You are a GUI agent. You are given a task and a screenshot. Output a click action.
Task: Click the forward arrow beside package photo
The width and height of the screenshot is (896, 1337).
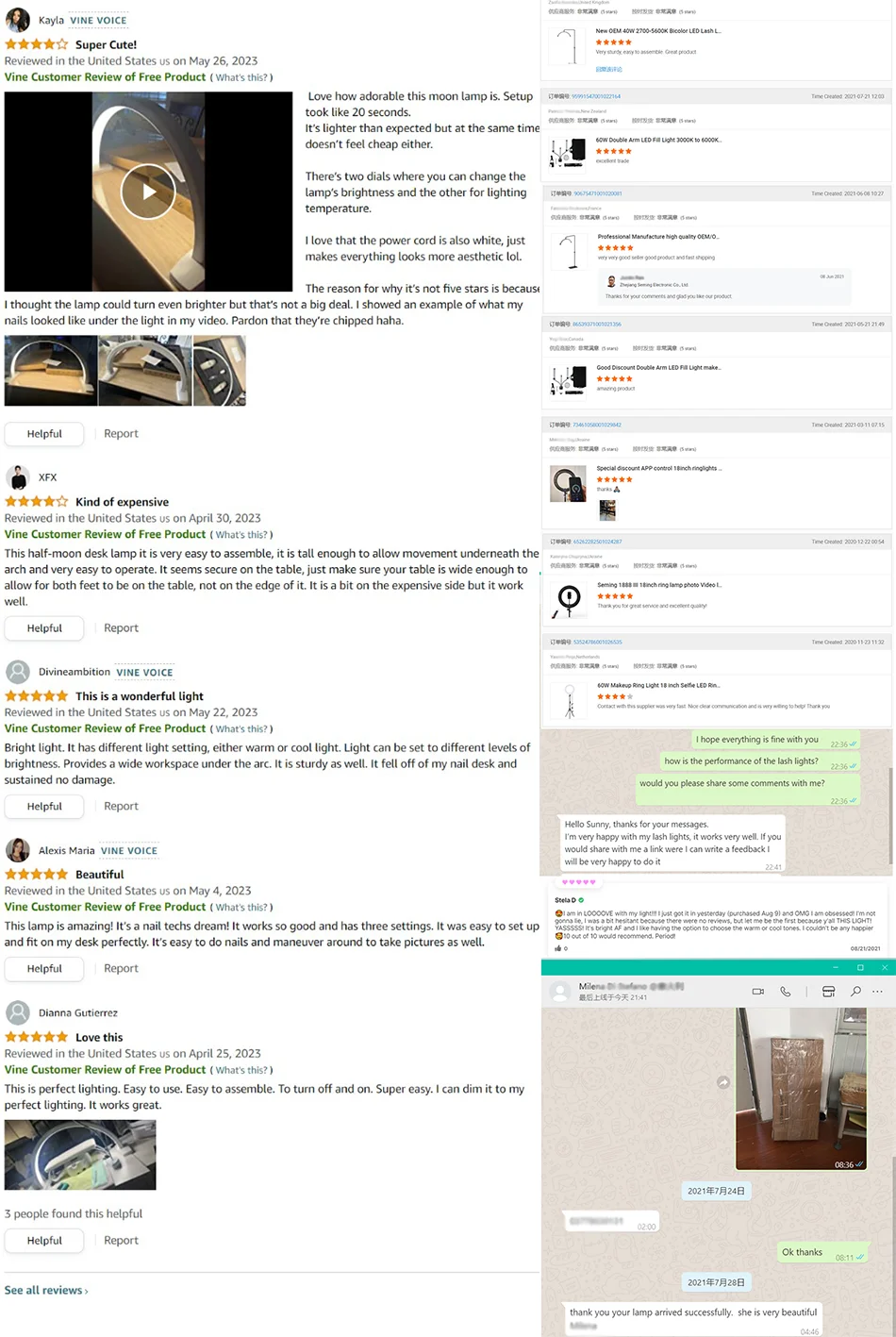pos(723,1082)
